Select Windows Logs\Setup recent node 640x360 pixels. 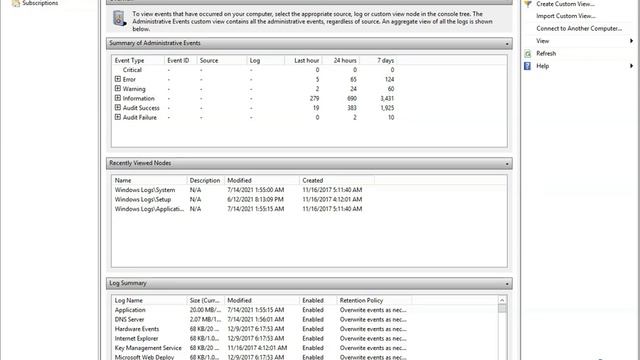(x=143, y=199)
